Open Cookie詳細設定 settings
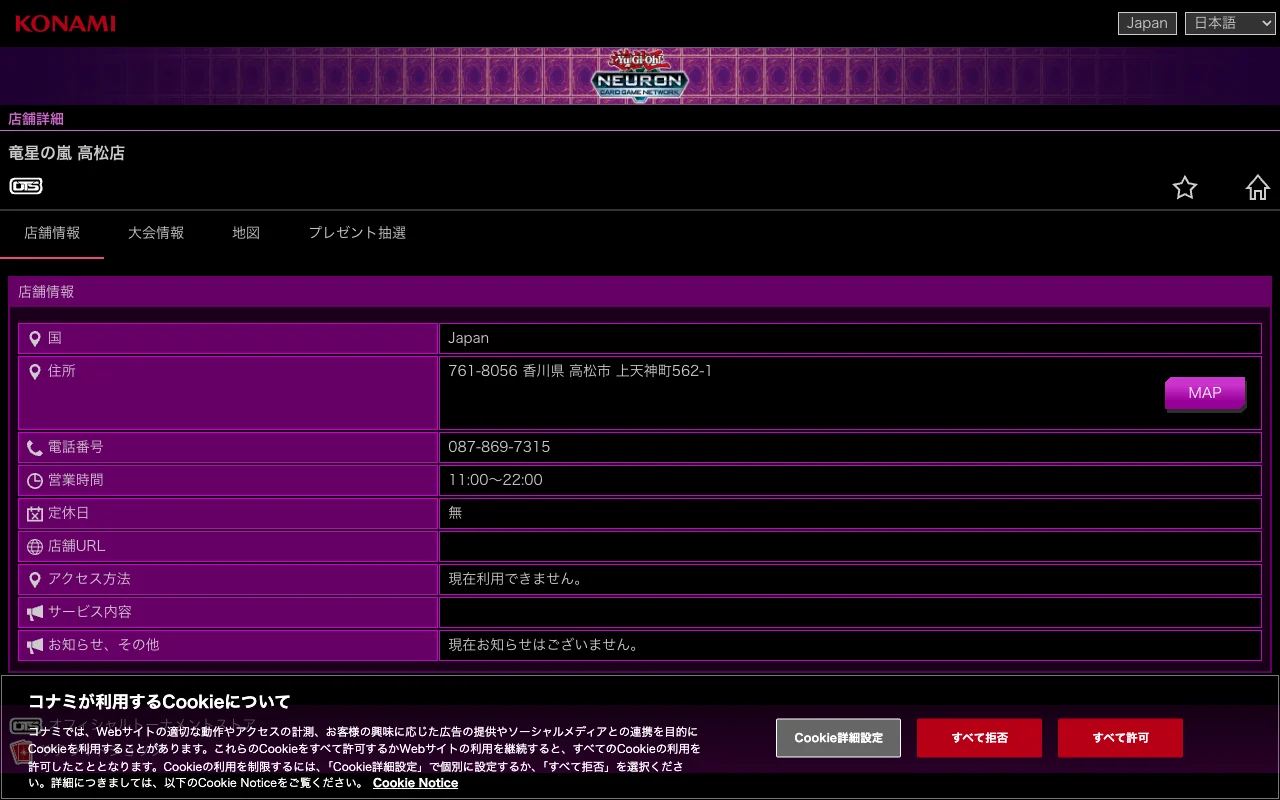Image resolution: width=1280 pixels, height=800 pixels. tap(838, 738)
